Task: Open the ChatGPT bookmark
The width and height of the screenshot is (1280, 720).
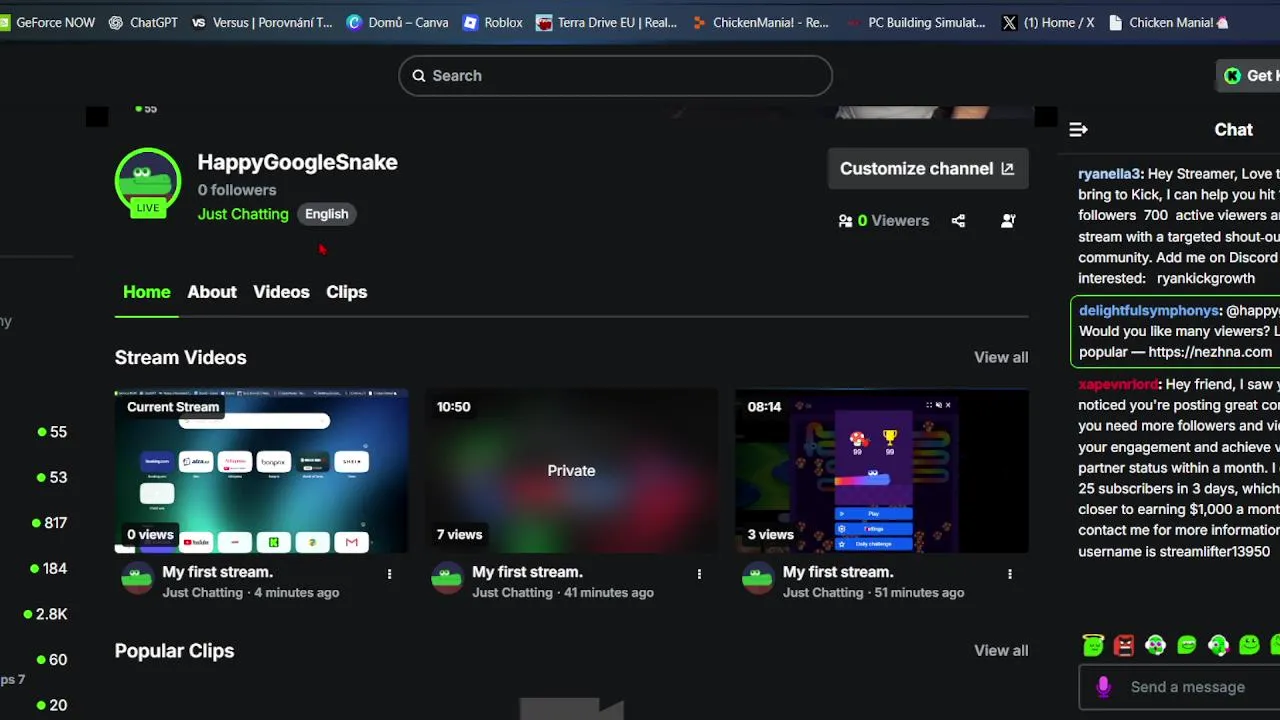Action: (x=143, y=22)
